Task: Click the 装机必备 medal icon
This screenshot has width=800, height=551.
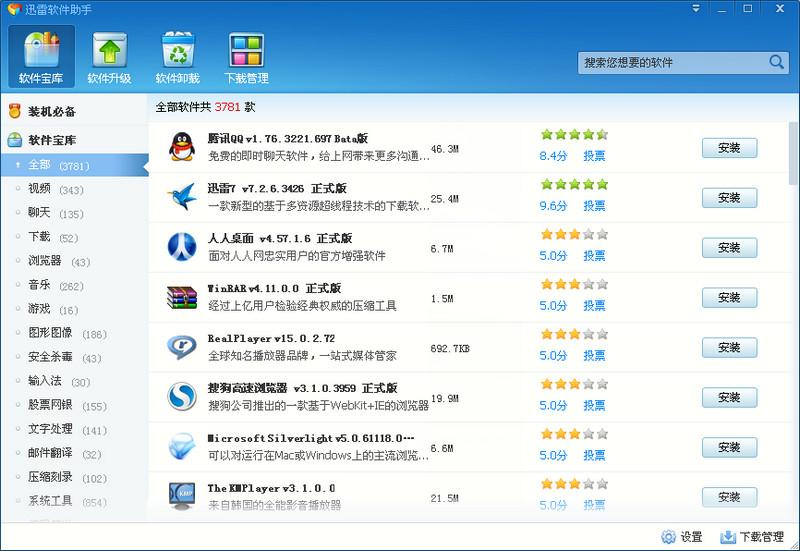Action: tap(15, 111)
